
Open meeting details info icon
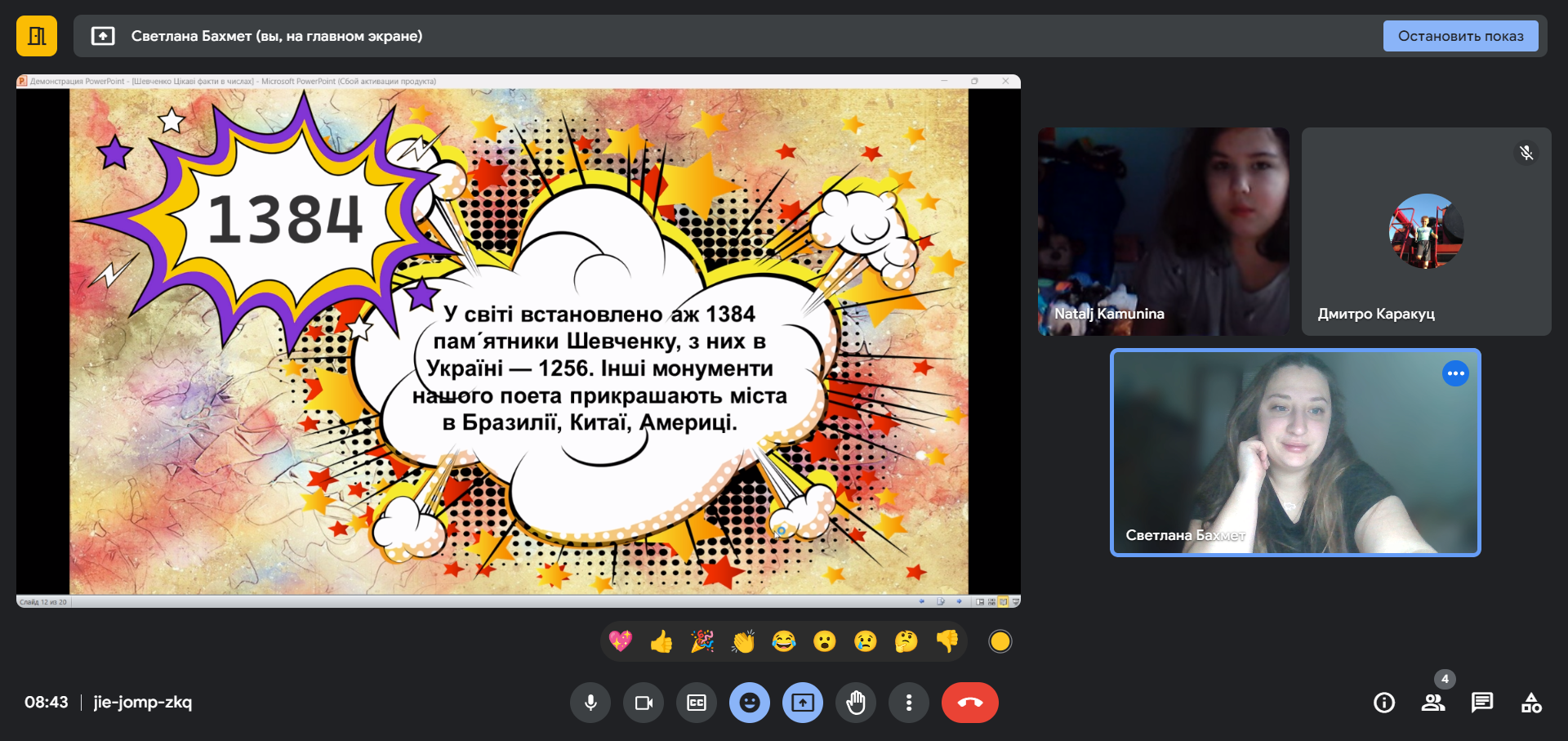pyautogui.click(x=1384, y=703)
